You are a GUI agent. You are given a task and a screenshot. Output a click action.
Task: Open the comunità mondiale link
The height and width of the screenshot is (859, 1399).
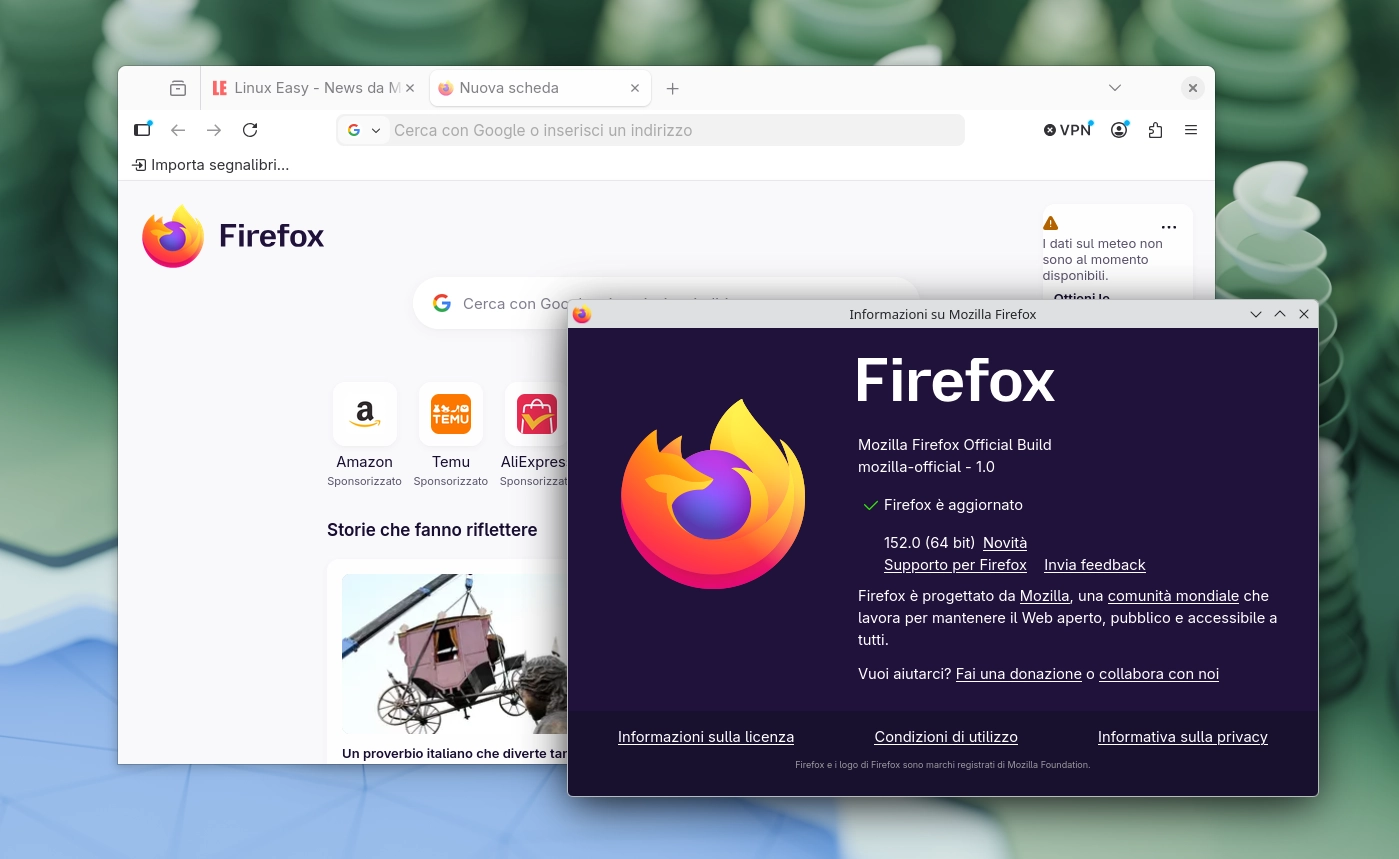1173,596
